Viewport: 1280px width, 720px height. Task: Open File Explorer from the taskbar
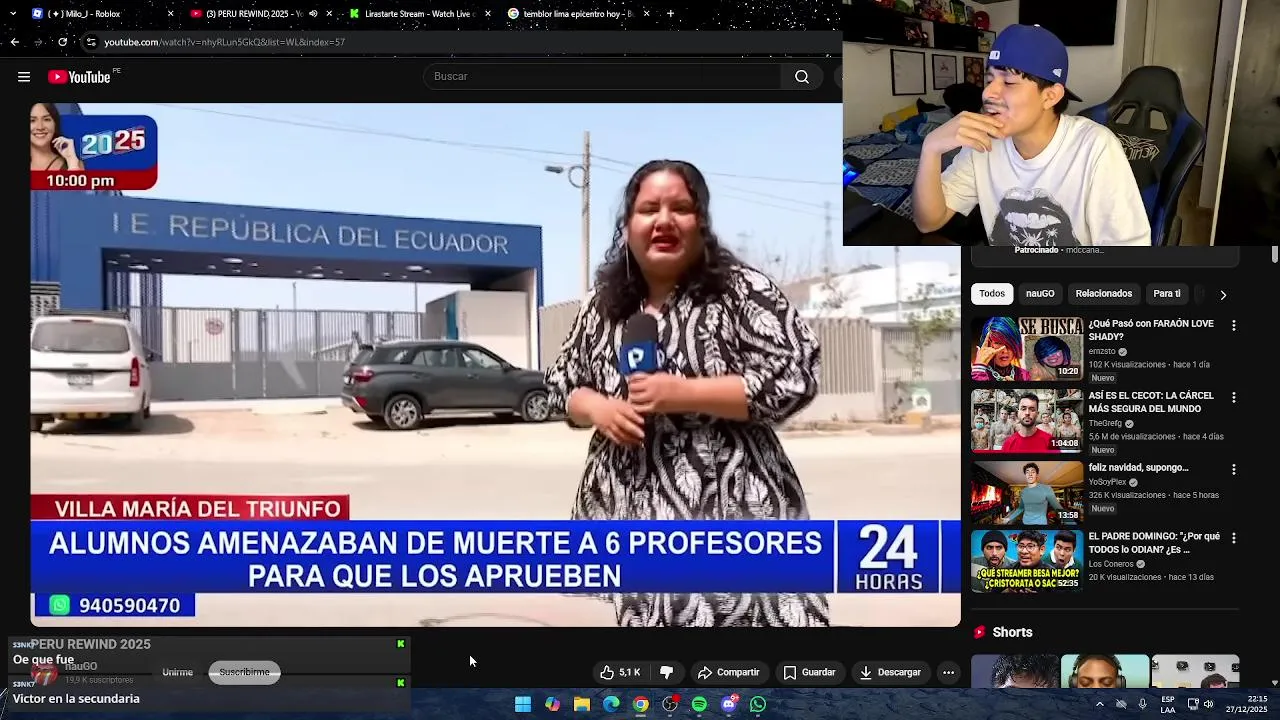[582, 704]
